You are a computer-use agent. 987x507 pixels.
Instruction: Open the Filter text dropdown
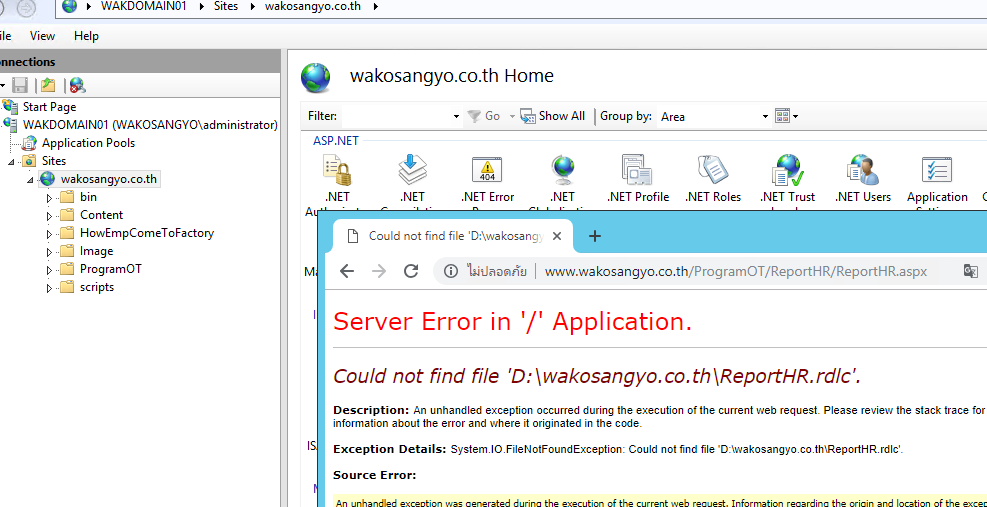(456, 117)
